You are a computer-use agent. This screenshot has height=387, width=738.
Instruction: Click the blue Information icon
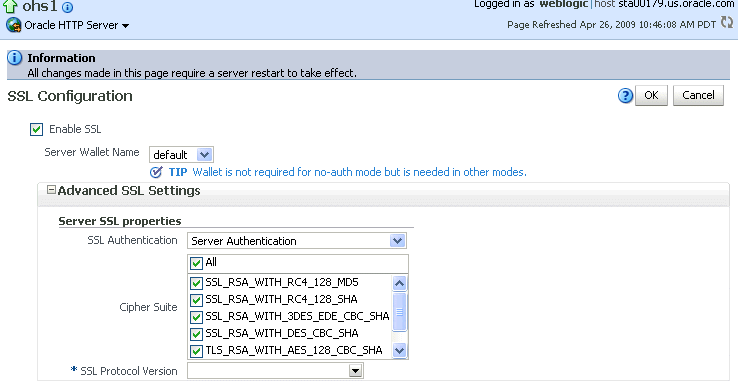coord(15,58)
